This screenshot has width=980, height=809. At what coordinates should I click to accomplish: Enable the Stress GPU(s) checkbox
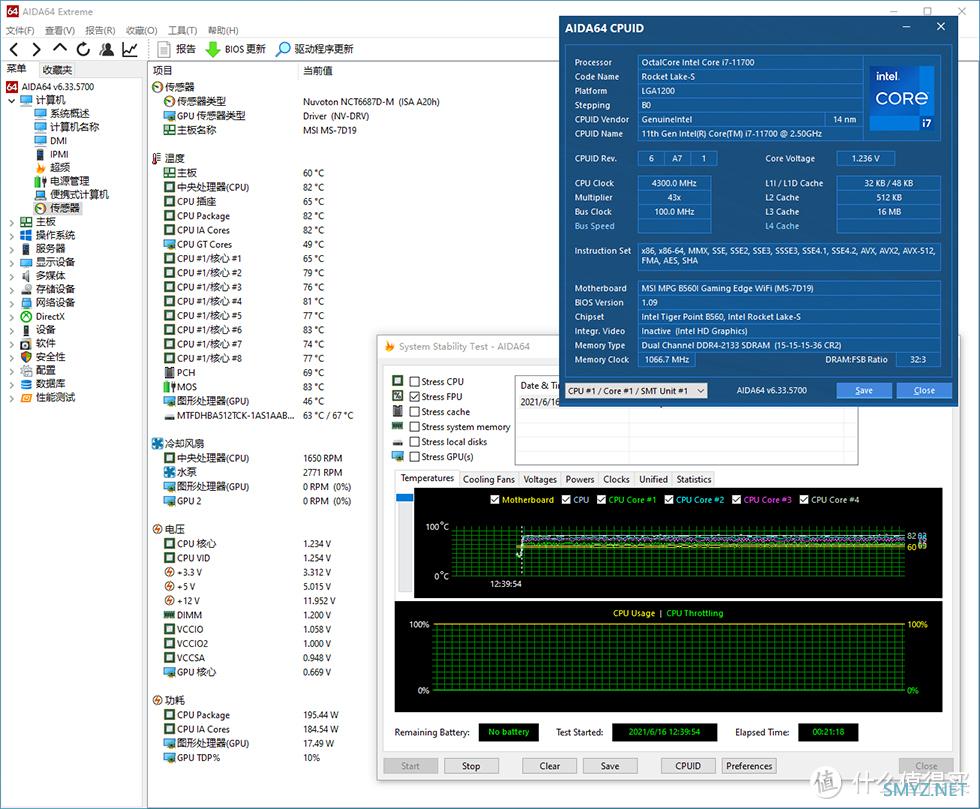(414, 456)
